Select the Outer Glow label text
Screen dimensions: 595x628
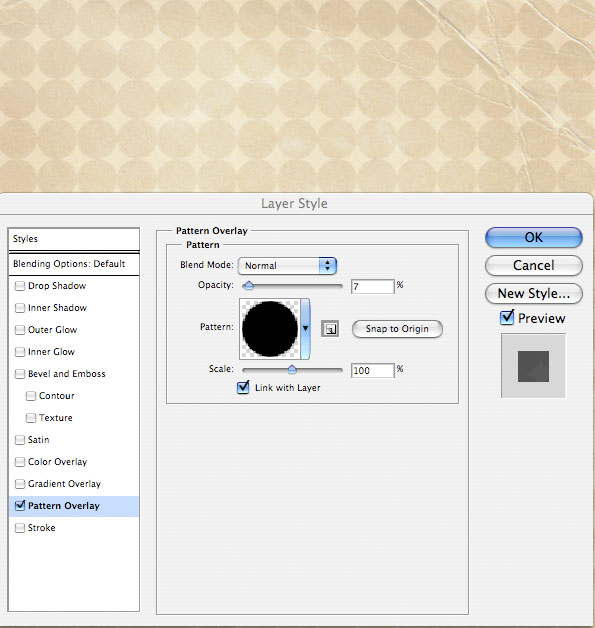click(52, 330)
